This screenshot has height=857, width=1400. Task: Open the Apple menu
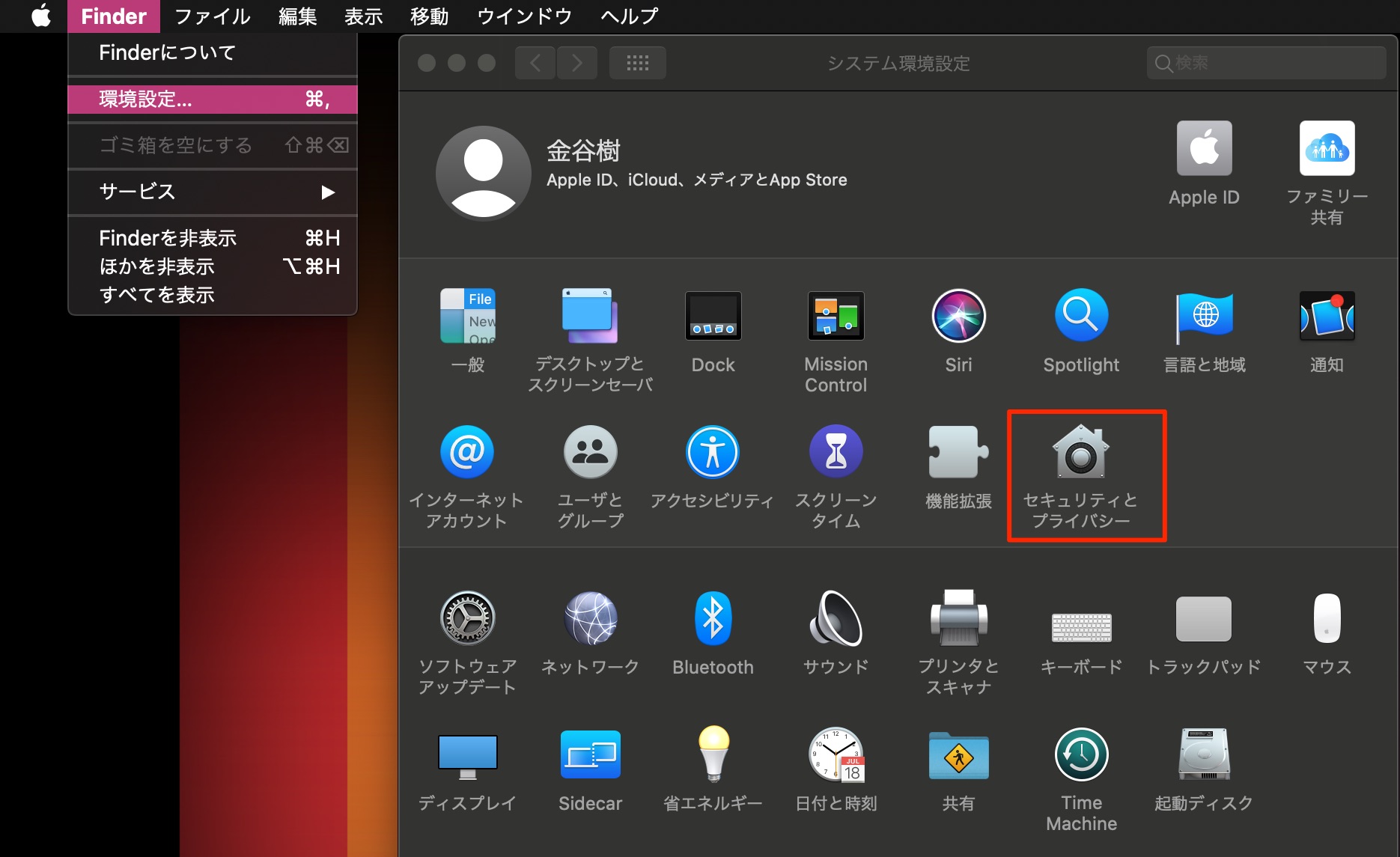click(x=41, y=16)
